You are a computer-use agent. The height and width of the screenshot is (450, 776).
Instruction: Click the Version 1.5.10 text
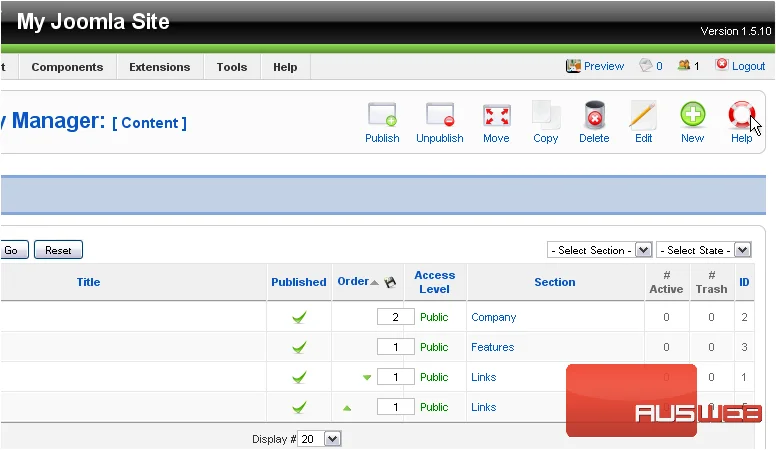click(735, 31)
